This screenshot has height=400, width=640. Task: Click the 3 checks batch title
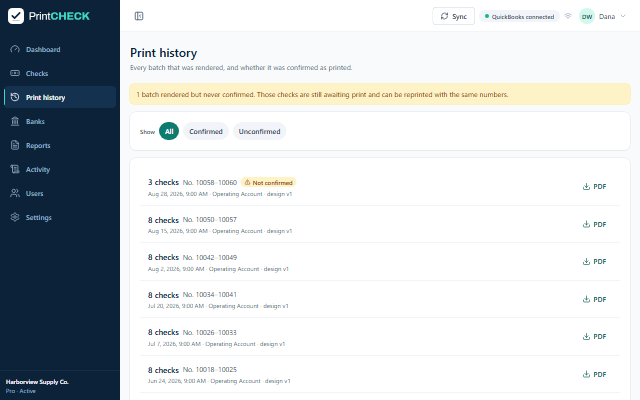(x=163, y=182)
